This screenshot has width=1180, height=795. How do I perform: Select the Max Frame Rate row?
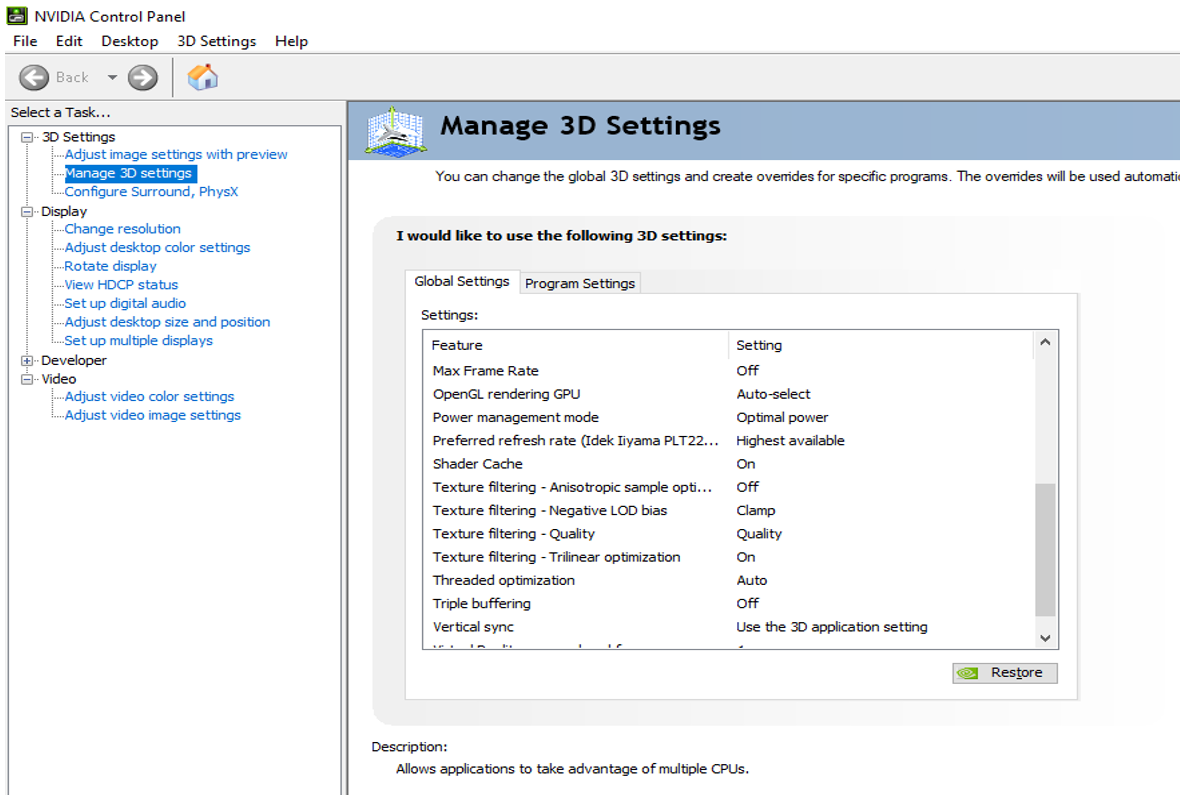pos(728,371)
